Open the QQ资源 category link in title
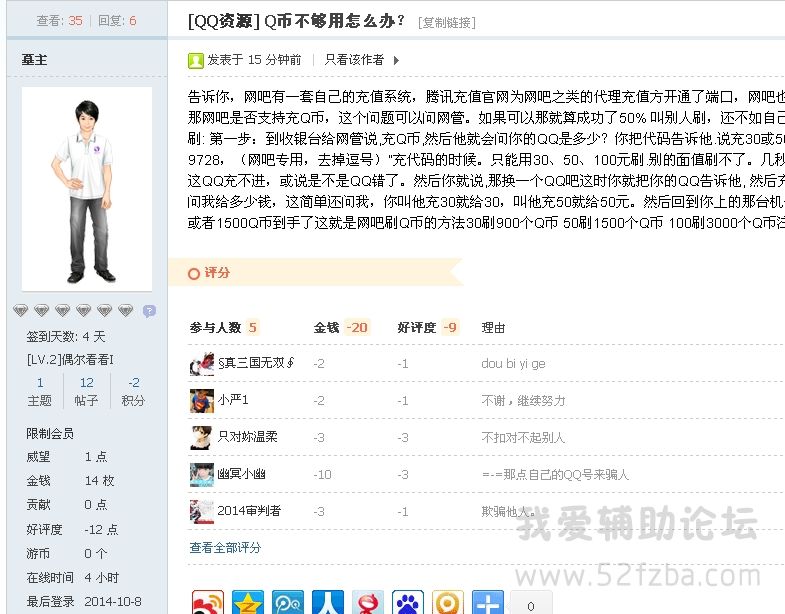The width and height of the screenshot is (785, 614). pos(224,21)
